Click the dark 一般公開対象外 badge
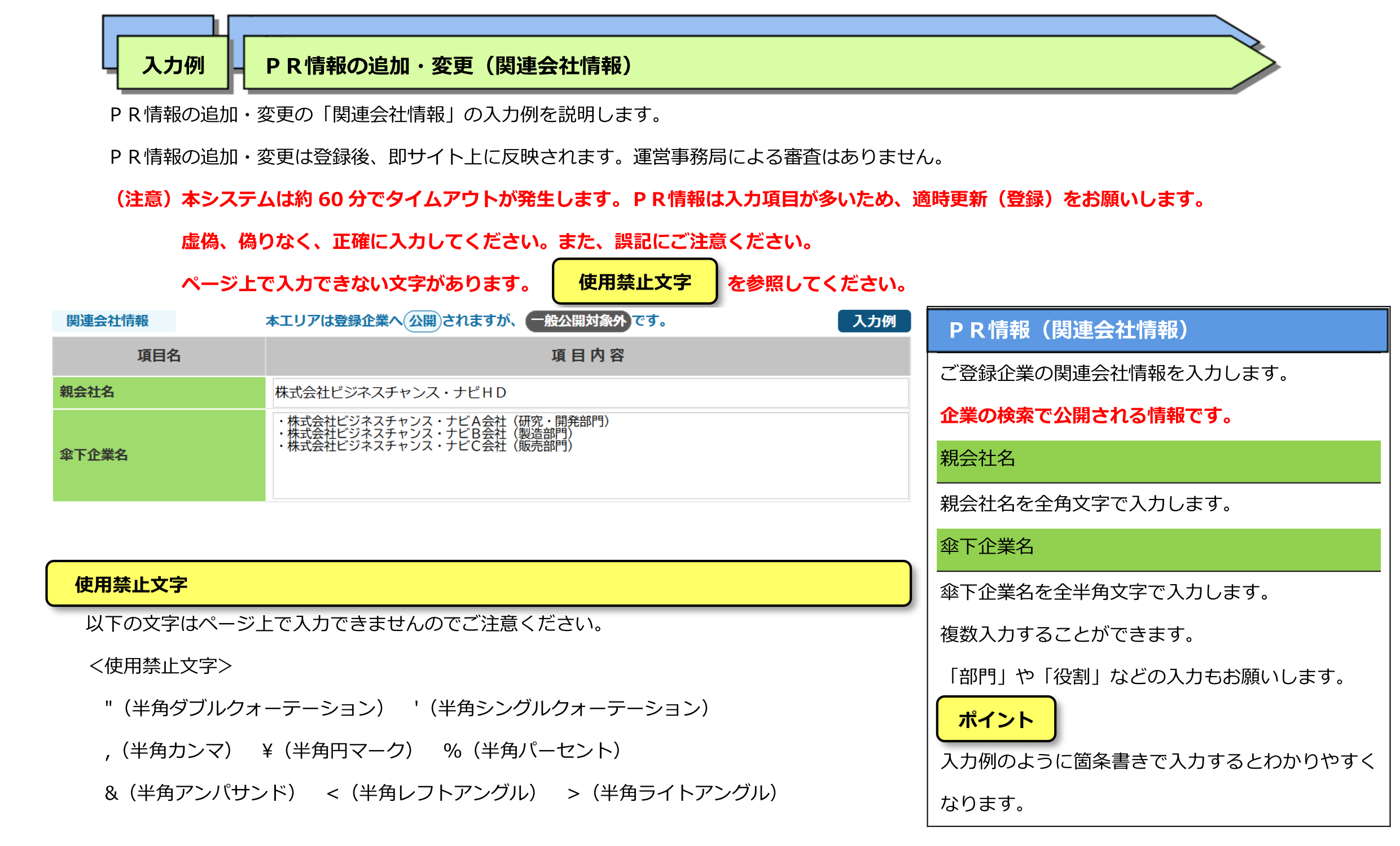This screenshot has height=846, width=1400. pyautogui.click(x=578, y=321)
